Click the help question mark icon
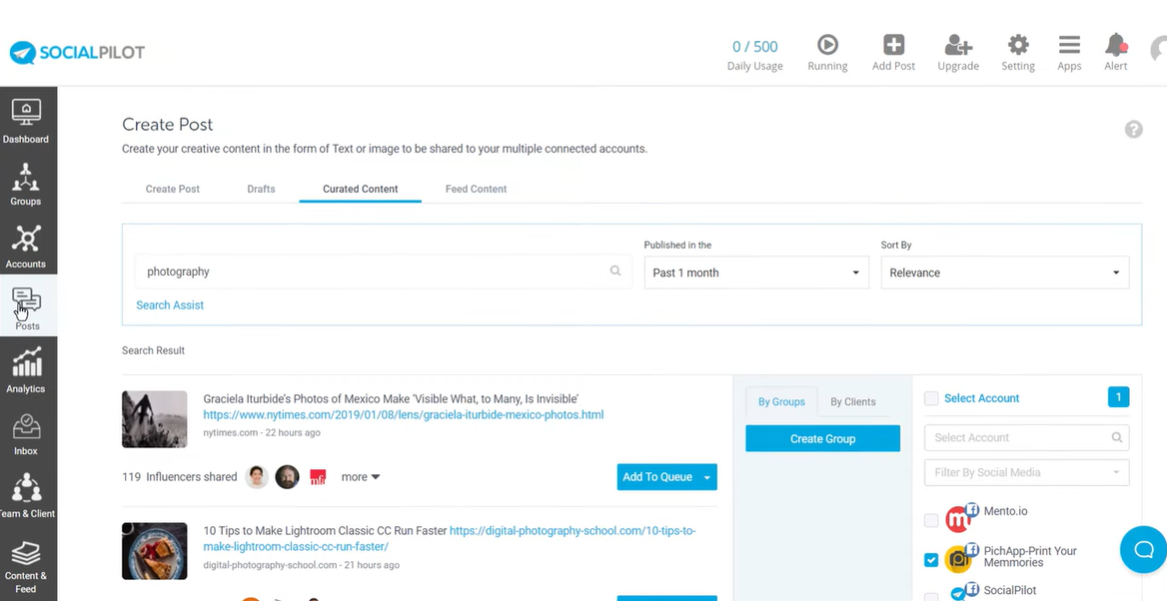Screen dimensions: 1167x601 click(x=1133, y=129)
